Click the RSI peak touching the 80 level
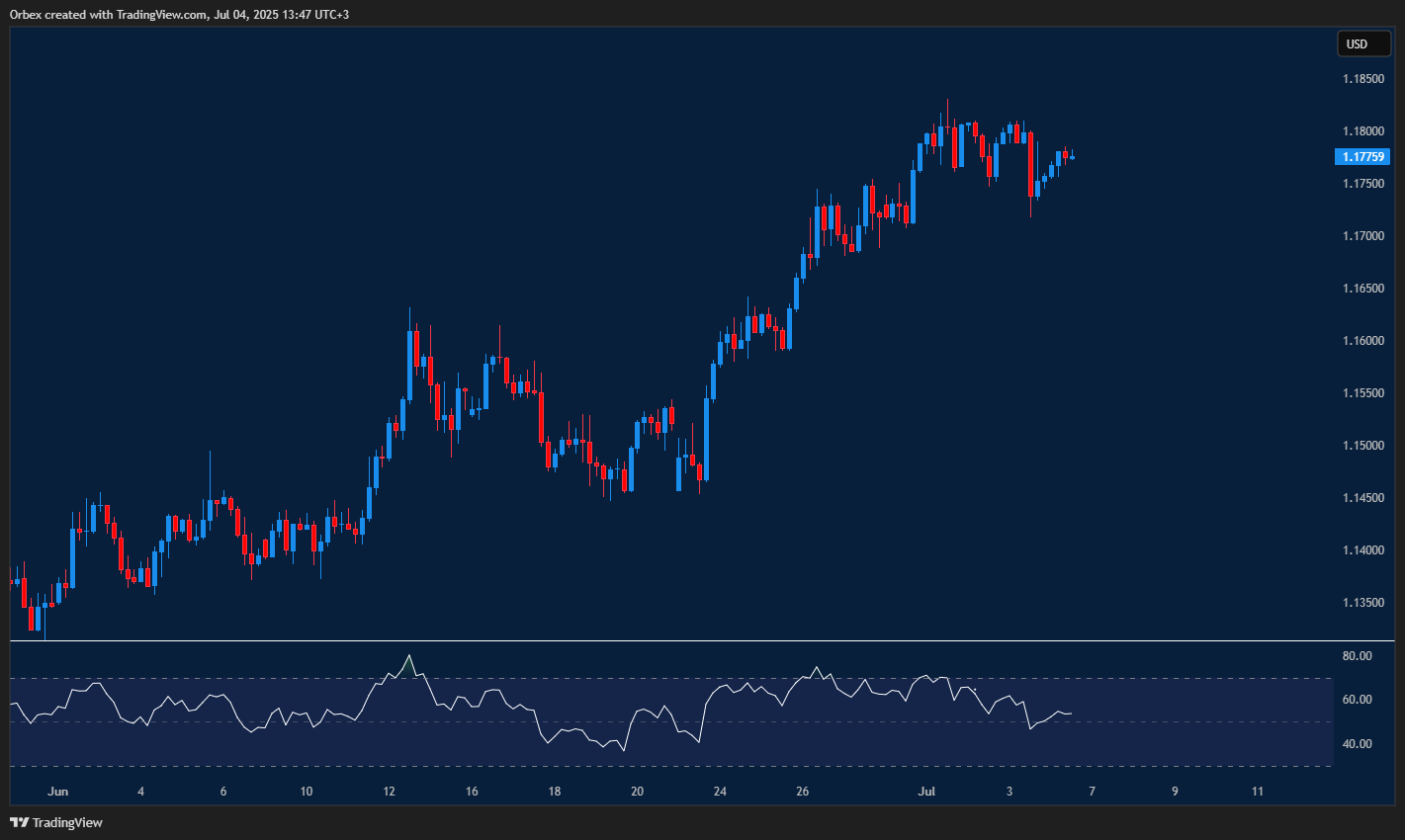Viewport: 1405px width, 840px height. tap(409, 657)
